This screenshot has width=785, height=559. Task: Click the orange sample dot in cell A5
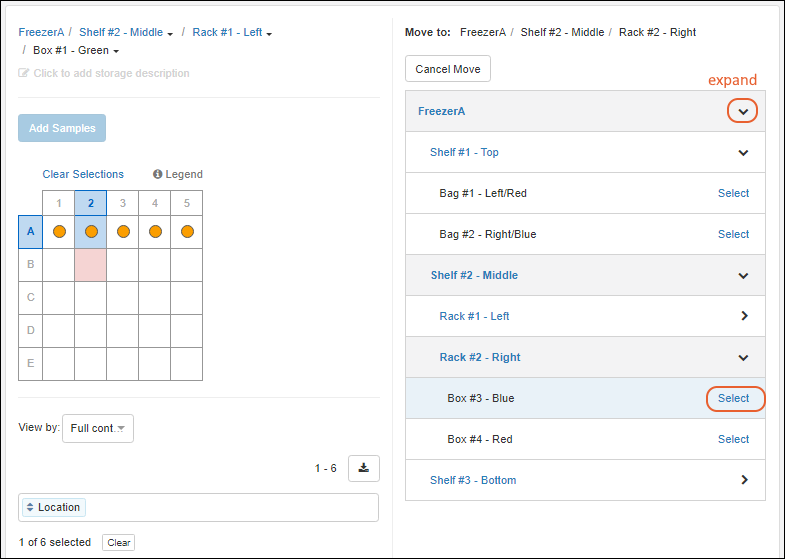point(187,232)
